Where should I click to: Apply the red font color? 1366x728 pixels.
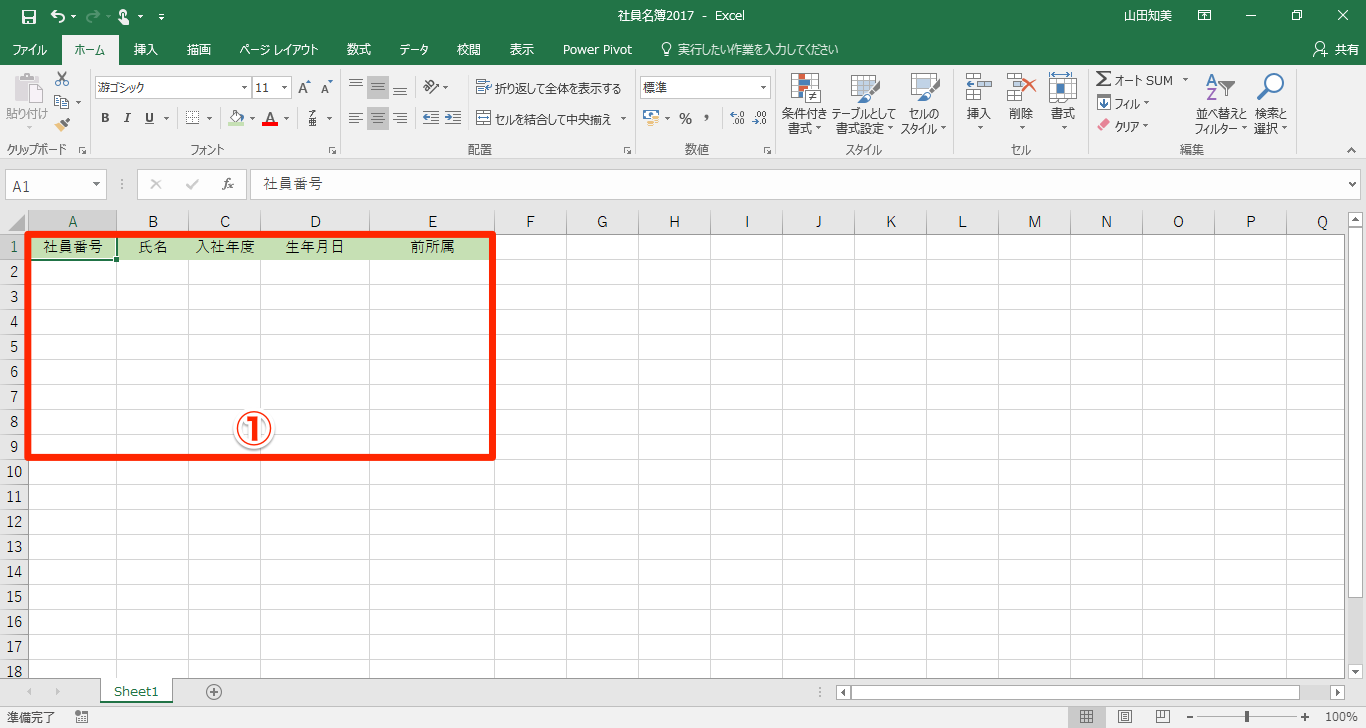click(269, 118)
